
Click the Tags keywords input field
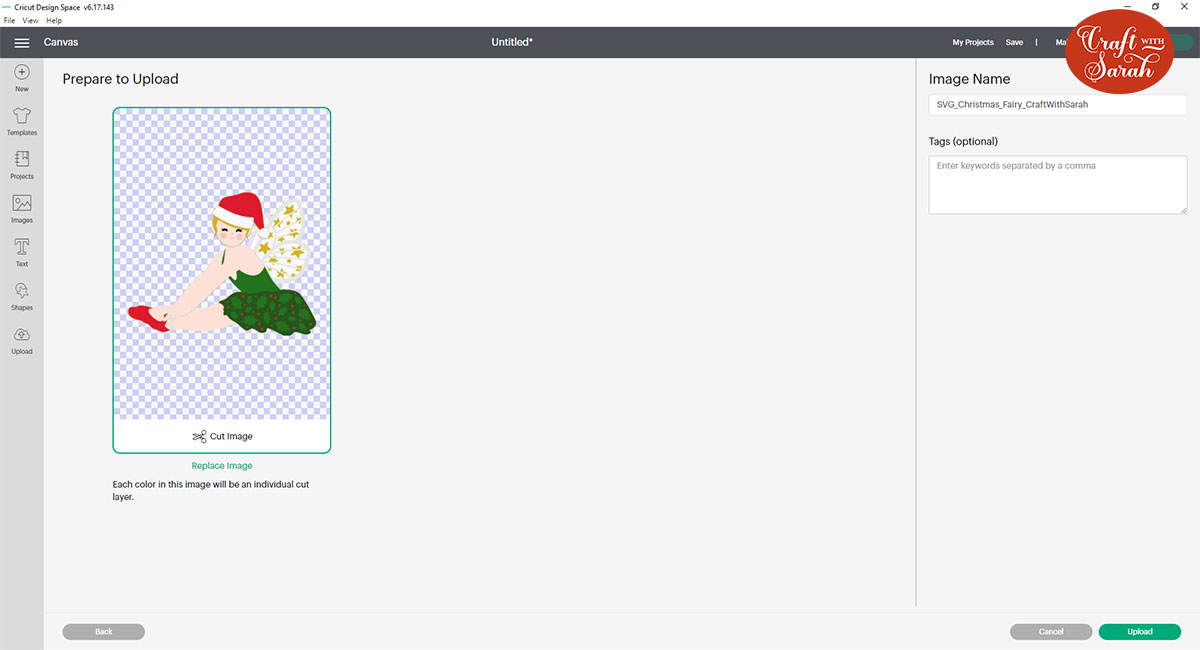click(x=1057, y=184)
